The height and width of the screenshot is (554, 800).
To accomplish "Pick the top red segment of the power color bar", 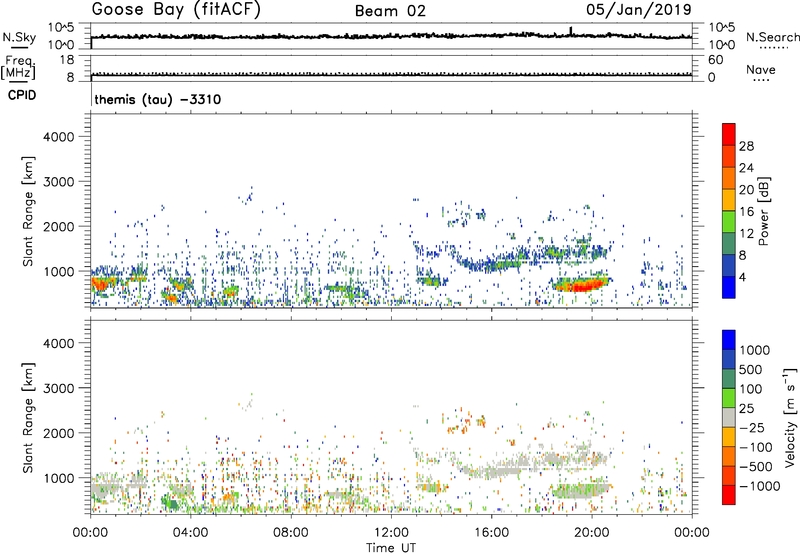I will coord(729,134).
